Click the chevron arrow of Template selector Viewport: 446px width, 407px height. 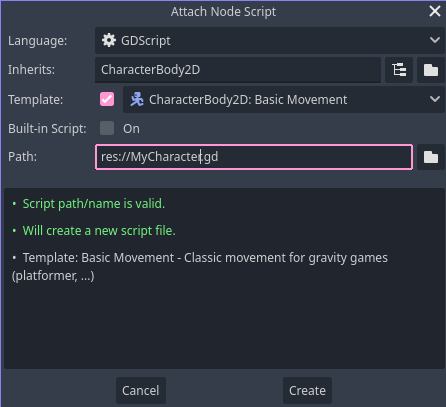click(435, 99)
